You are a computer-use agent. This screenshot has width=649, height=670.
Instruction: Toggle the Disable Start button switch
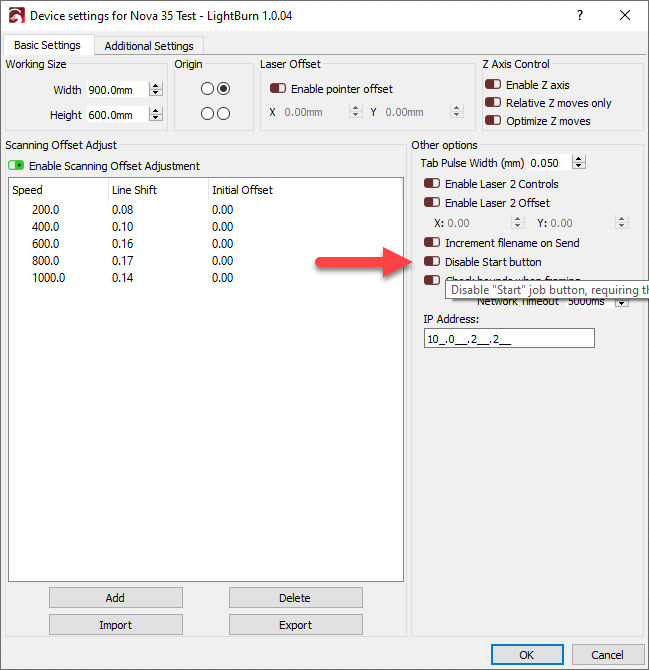tap(432, 261)
